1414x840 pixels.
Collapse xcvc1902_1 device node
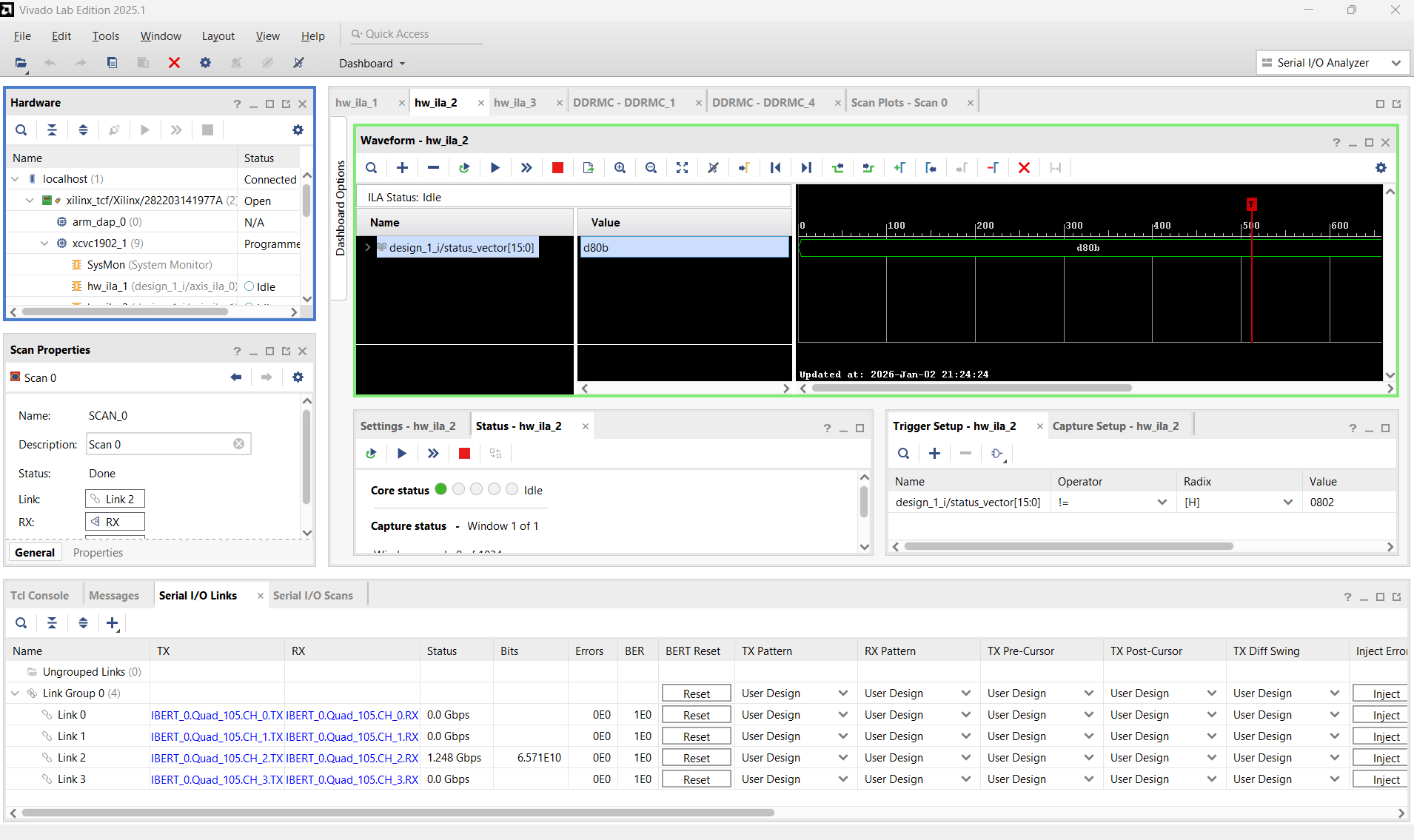tap(44, 243)
